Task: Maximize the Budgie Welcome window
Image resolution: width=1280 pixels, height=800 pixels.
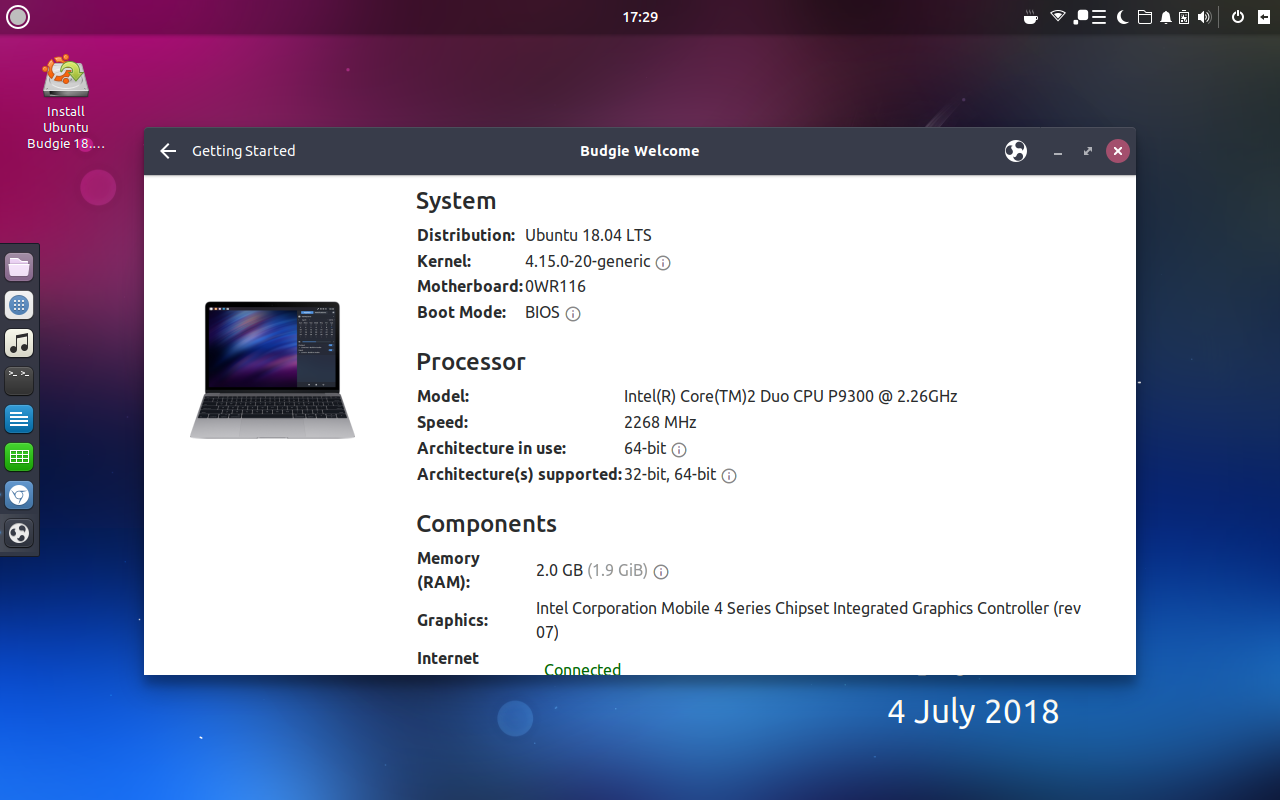Action: pos(1088,151)
